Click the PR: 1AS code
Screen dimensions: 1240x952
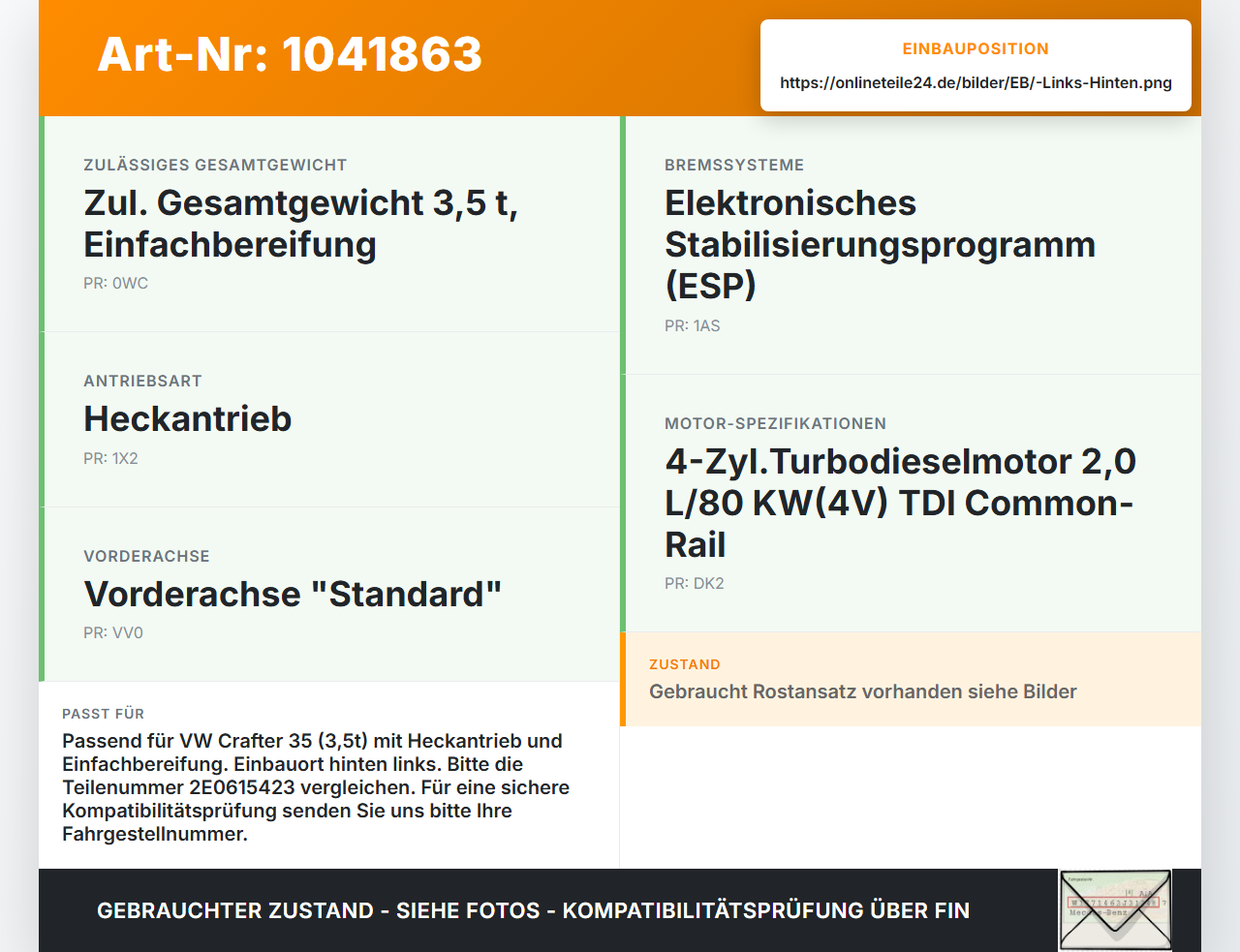pos(692,326)
